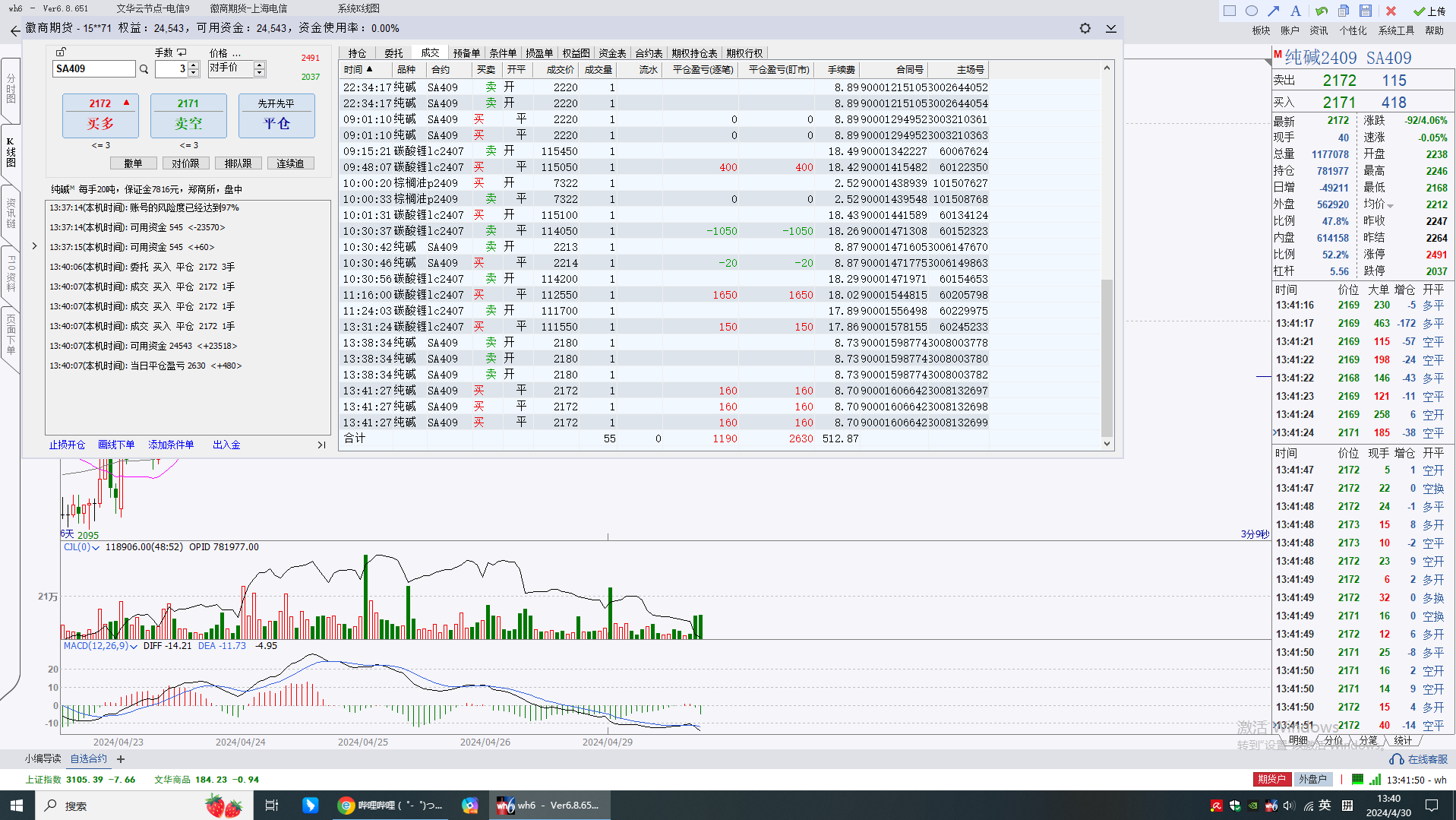The width and height of the screenshot is (1456, 820).
Task: Toggle the padlock icon above contract field
Action: [x=61, y=52]
